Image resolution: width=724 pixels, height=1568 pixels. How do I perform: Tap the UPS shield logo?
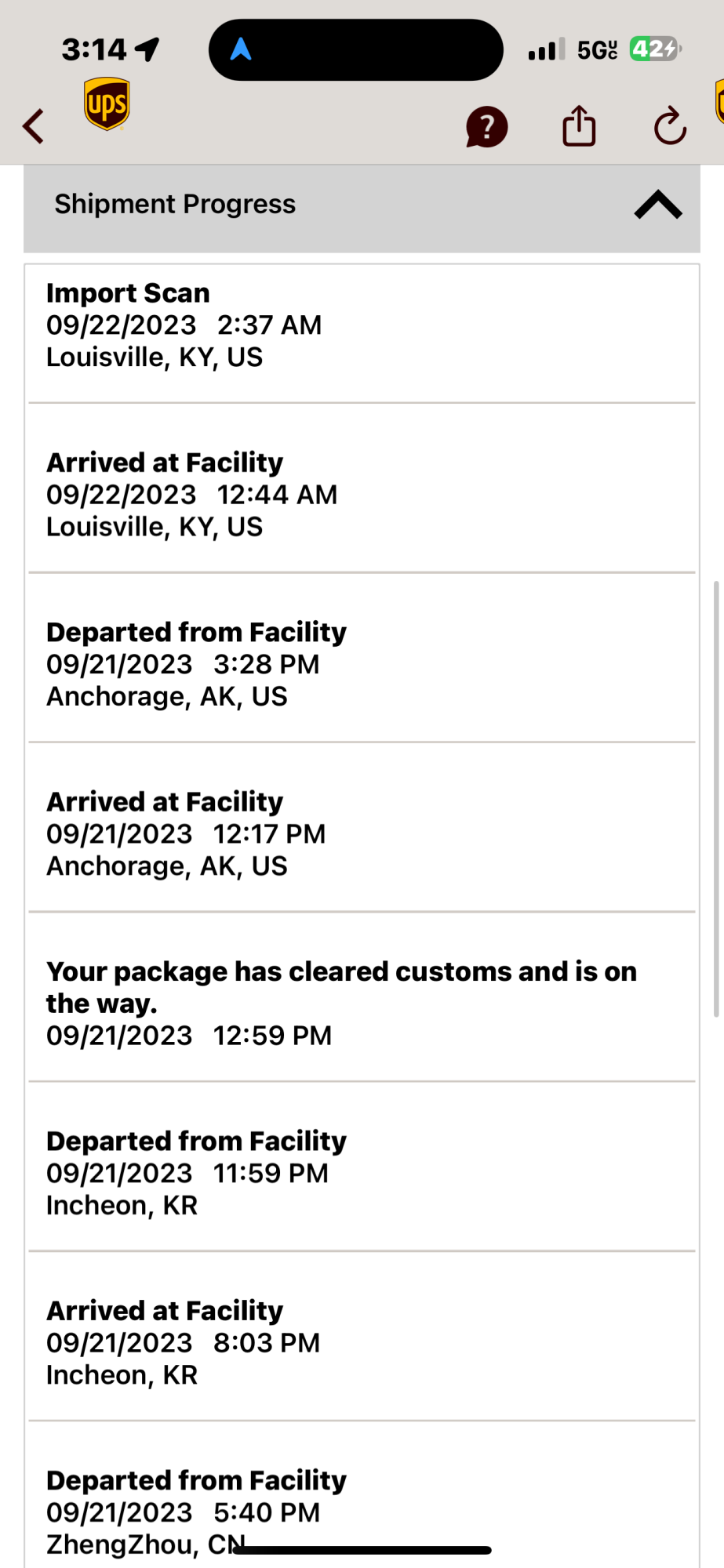107,103
